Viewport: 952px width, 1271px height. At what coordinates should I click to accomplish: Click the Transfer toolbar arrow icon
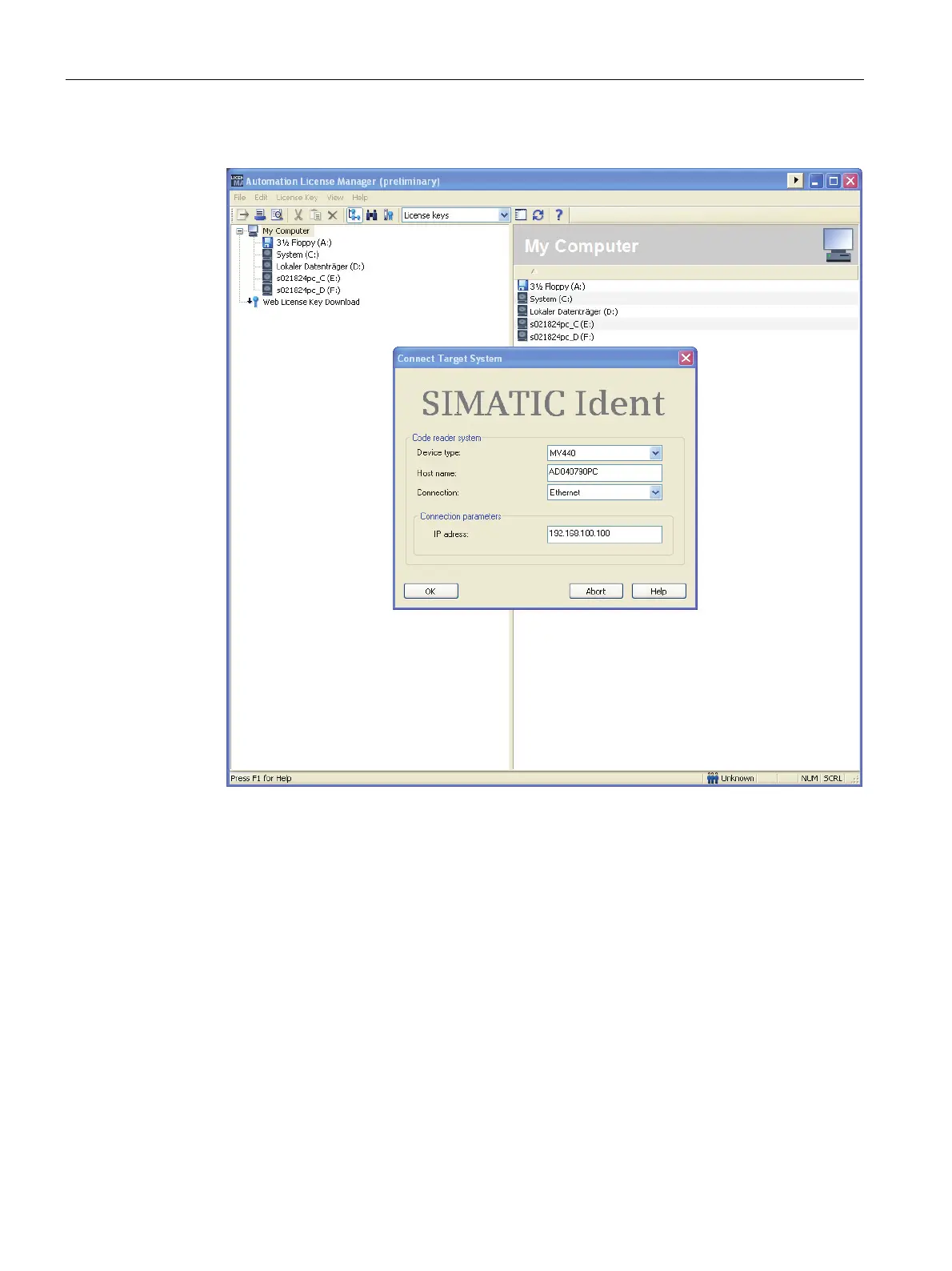pos(243,215)
